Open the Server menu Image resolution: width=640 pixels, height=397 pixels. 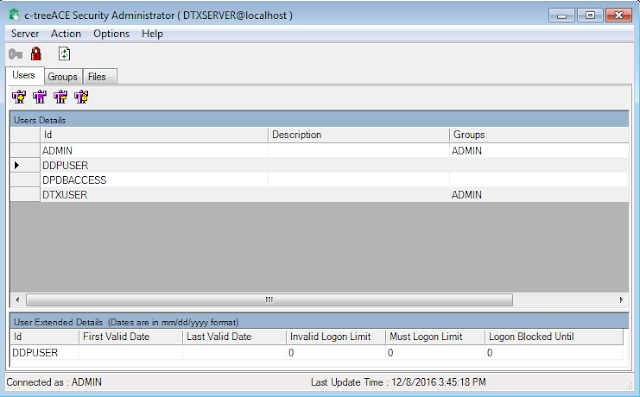coord(25,33)
